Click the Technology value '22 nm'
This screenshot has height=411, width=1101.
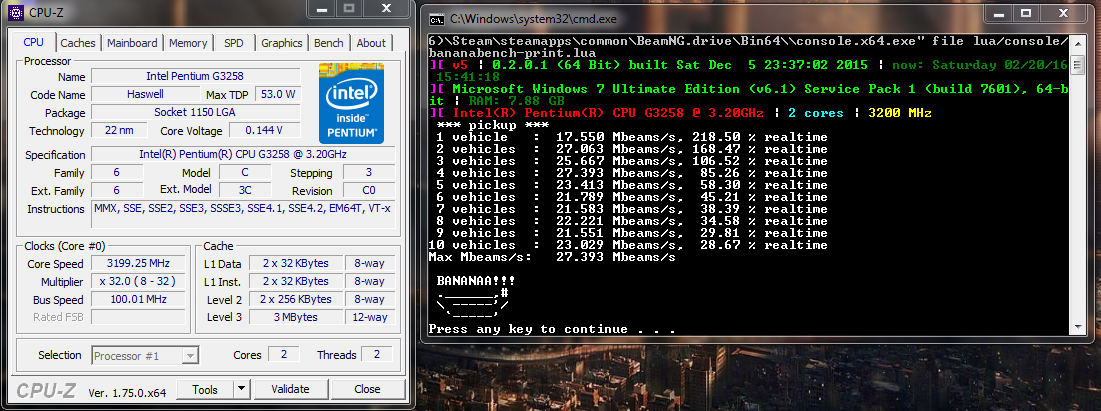[x=119, y=131]
